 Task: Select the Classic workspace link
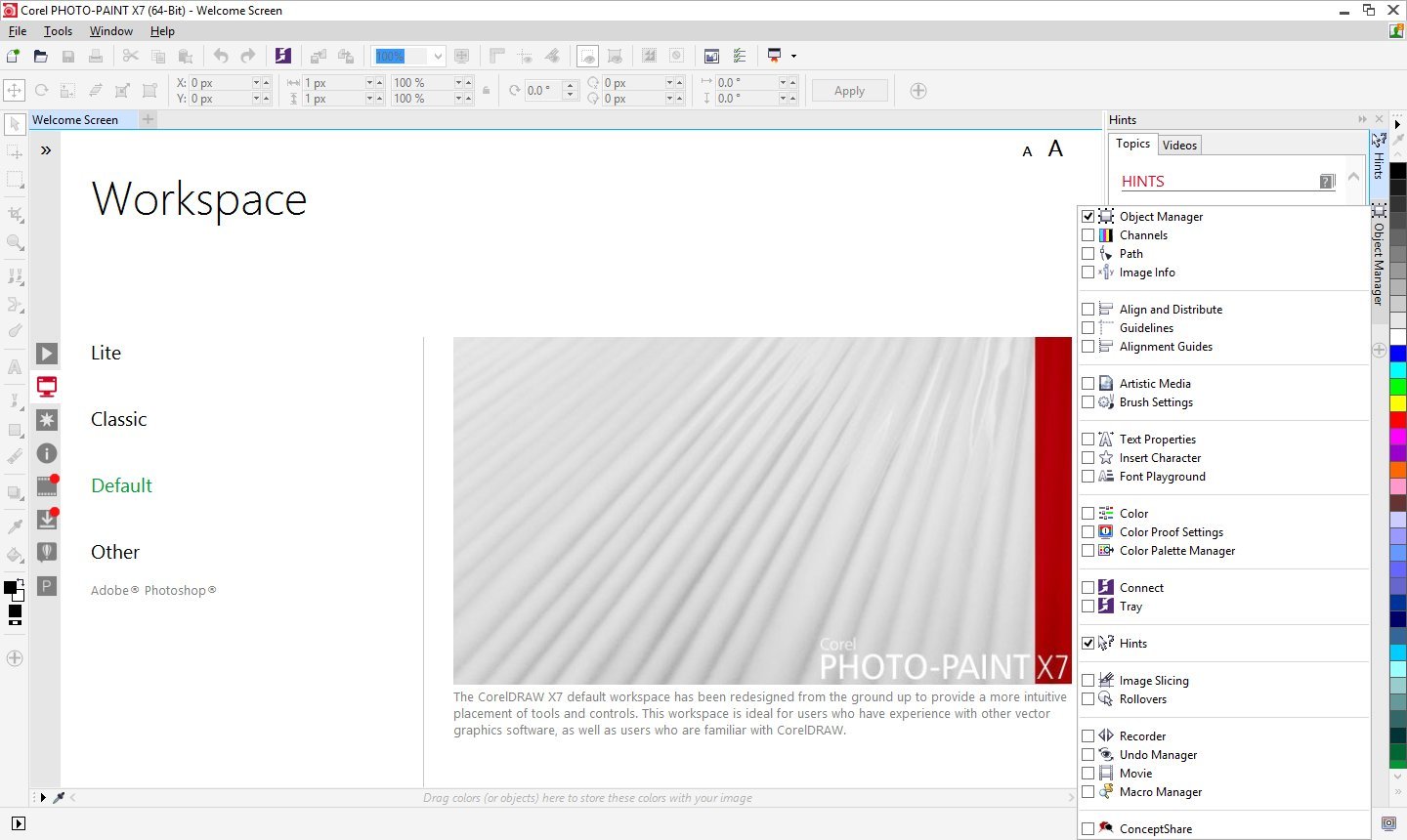pos(118,419)
